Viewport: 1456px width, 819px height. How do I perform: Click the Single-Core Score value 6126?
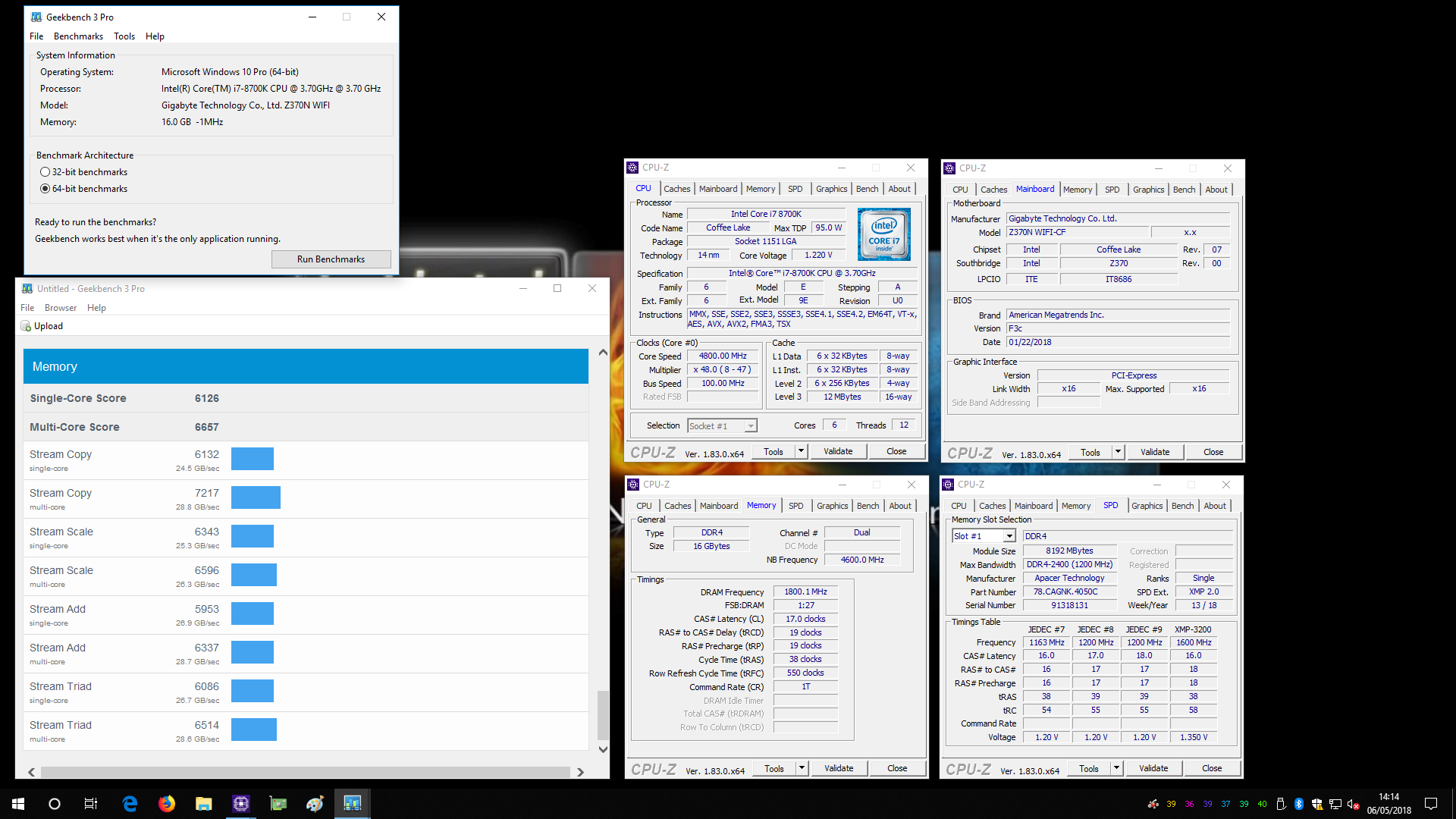click(x=206, y=398)
